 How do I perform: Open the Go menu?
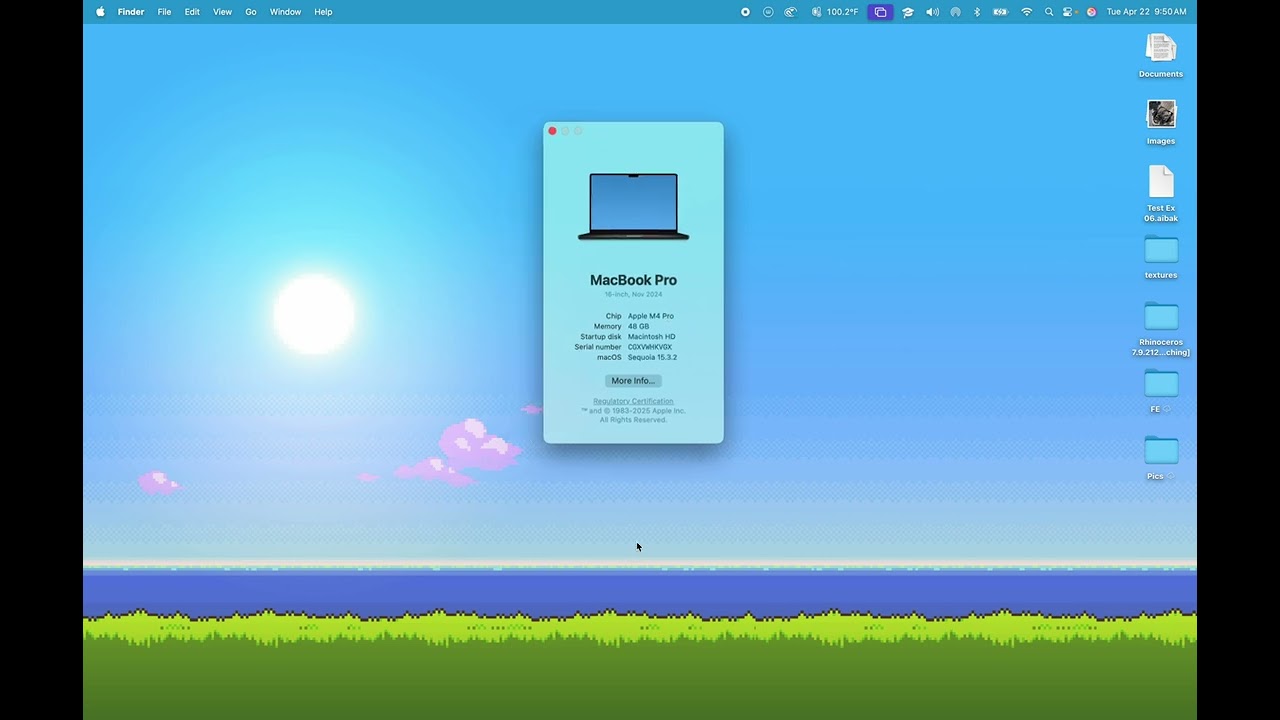[x=251, y=12]
